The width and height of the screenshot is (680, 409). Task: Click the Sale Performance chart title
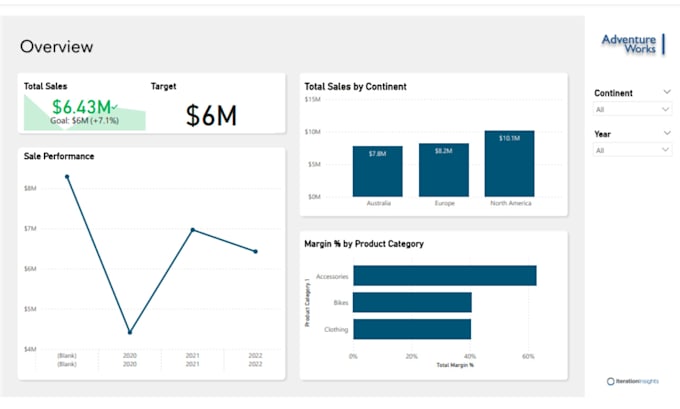[x=59, y=156]
